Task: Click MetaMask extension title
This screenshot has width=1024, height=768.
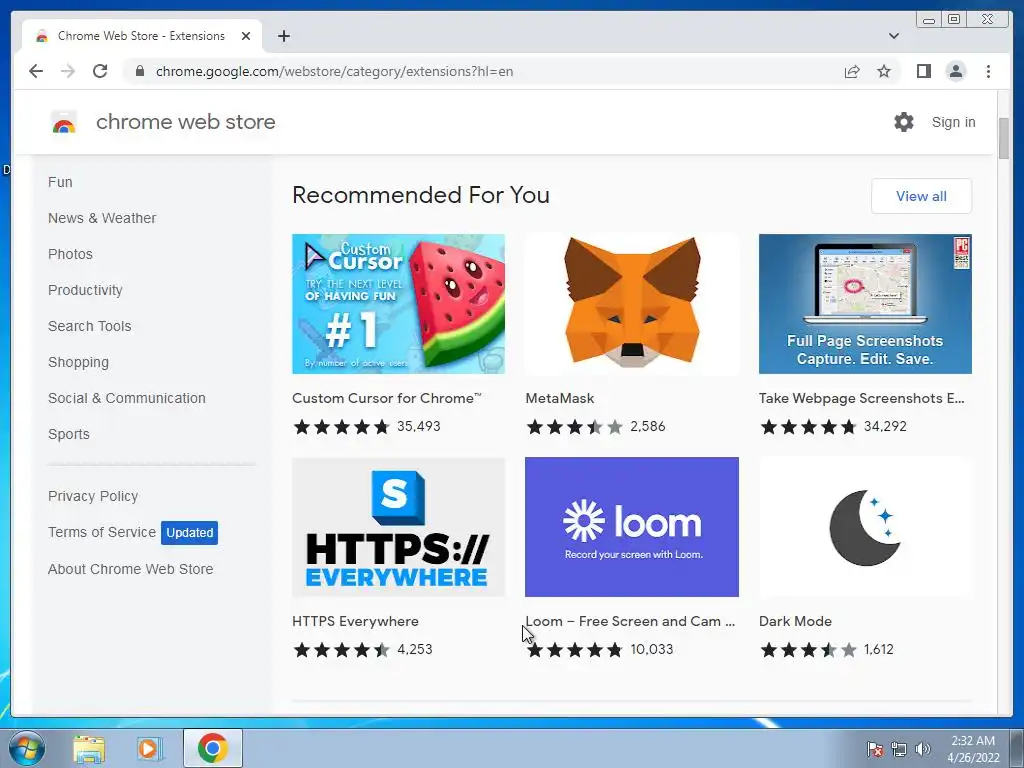Action: pos(560,398)
